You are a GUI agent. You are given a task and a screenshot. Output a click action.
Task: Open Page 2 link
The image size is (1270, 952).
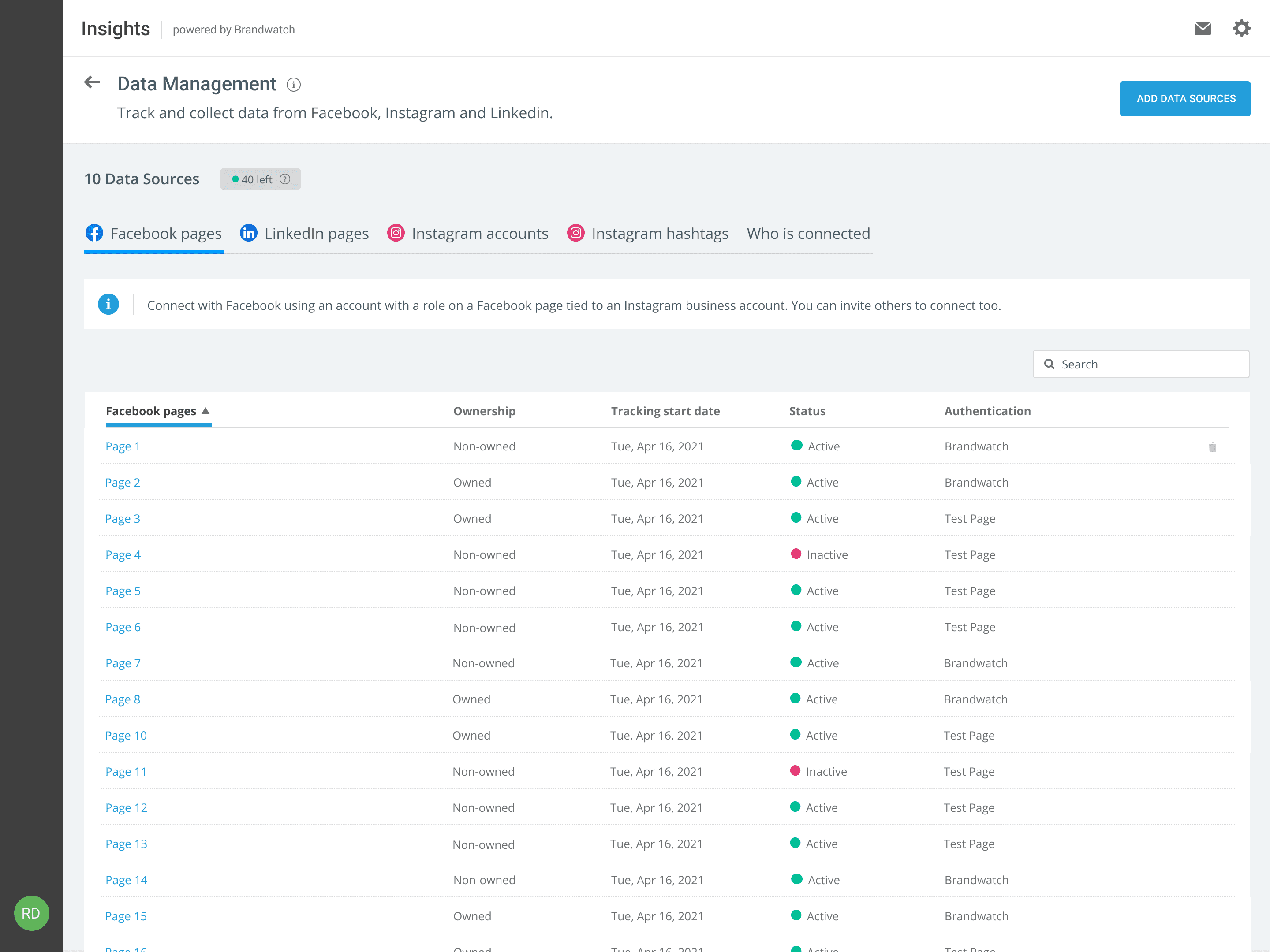(x=123, y=483)
